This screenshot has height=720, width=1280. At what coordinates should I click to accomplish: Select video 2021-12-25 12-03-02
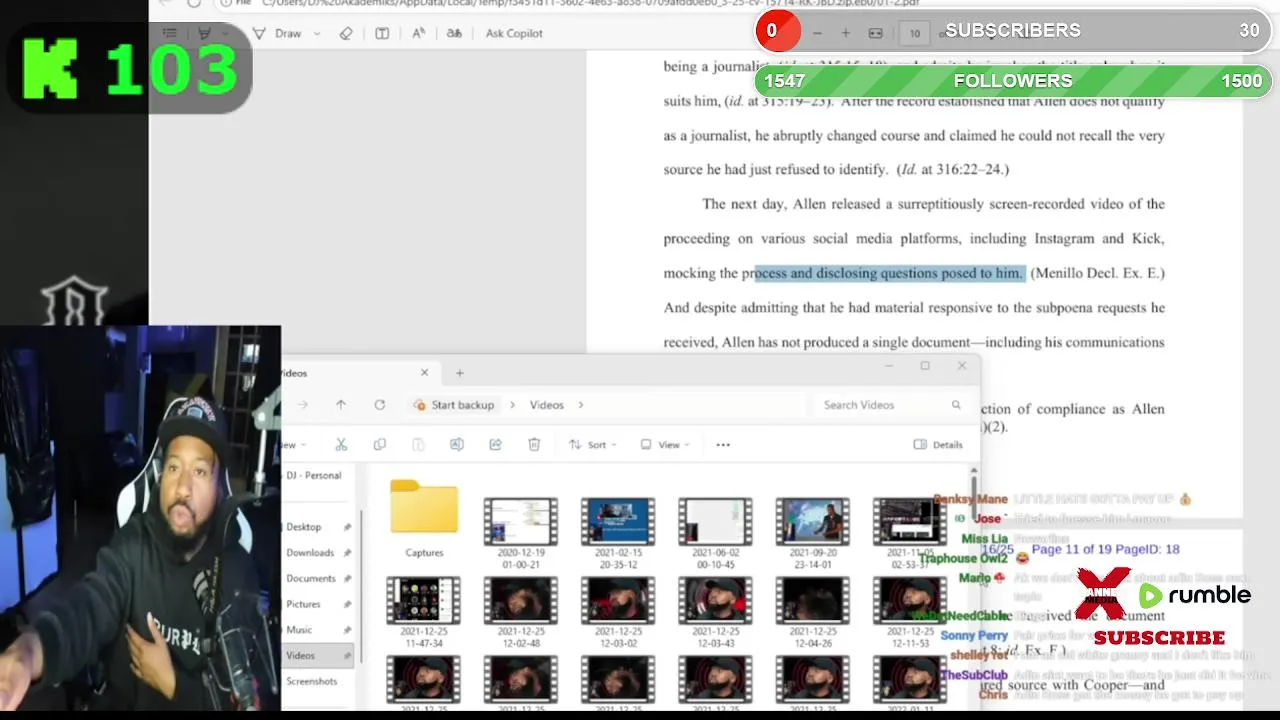click(x=618, y=612)
